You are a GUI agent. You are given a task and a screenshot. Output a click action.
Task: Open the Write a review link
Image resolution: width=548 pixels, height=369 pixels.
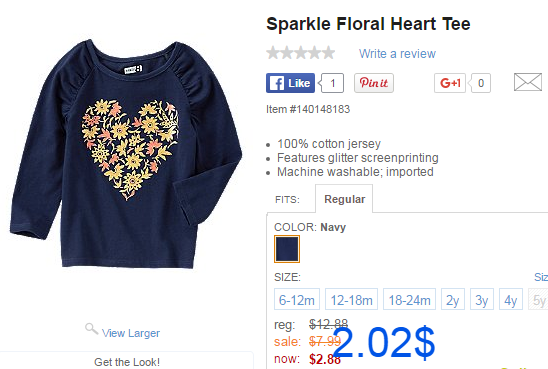coord(397,54)
